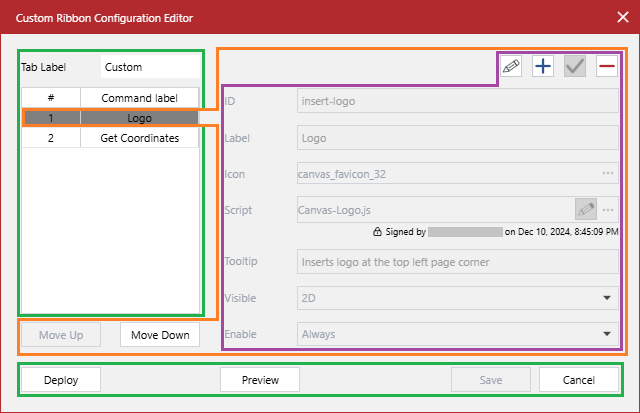Click the signed lock icon

click(376, 232)
